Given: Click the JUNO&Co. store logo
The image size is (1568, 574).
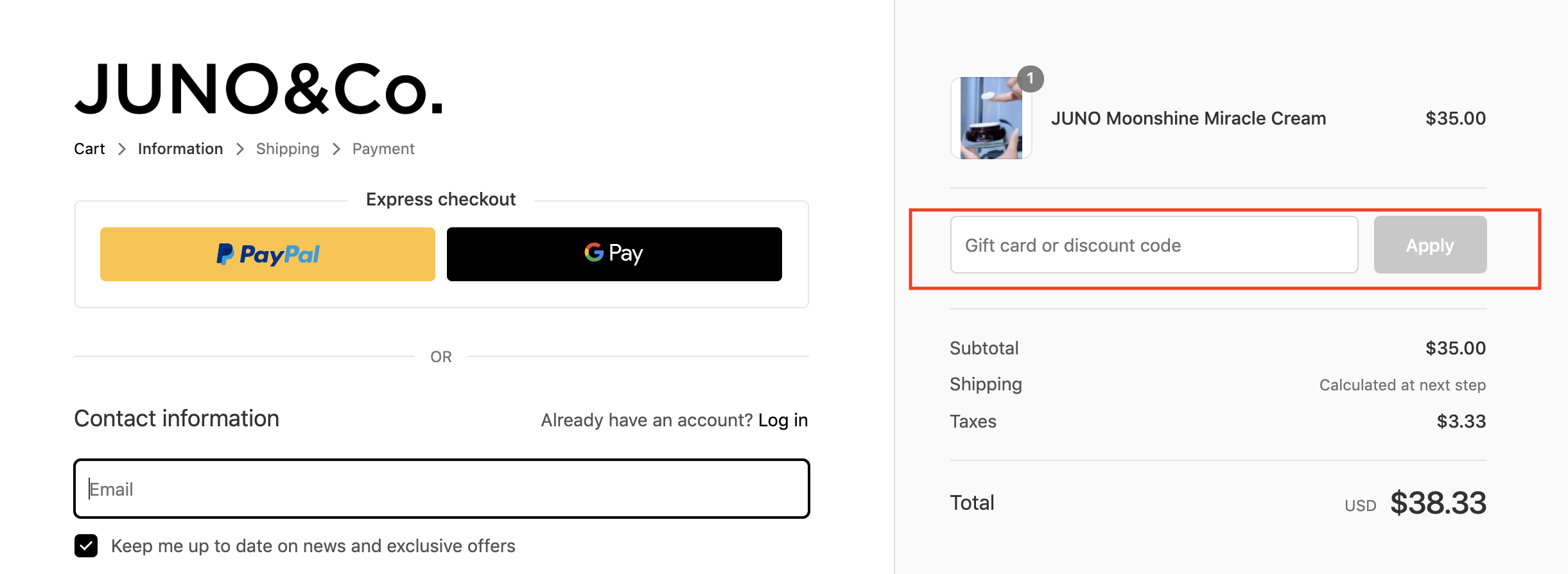Looking at the screenshot, I should [259, 90].
